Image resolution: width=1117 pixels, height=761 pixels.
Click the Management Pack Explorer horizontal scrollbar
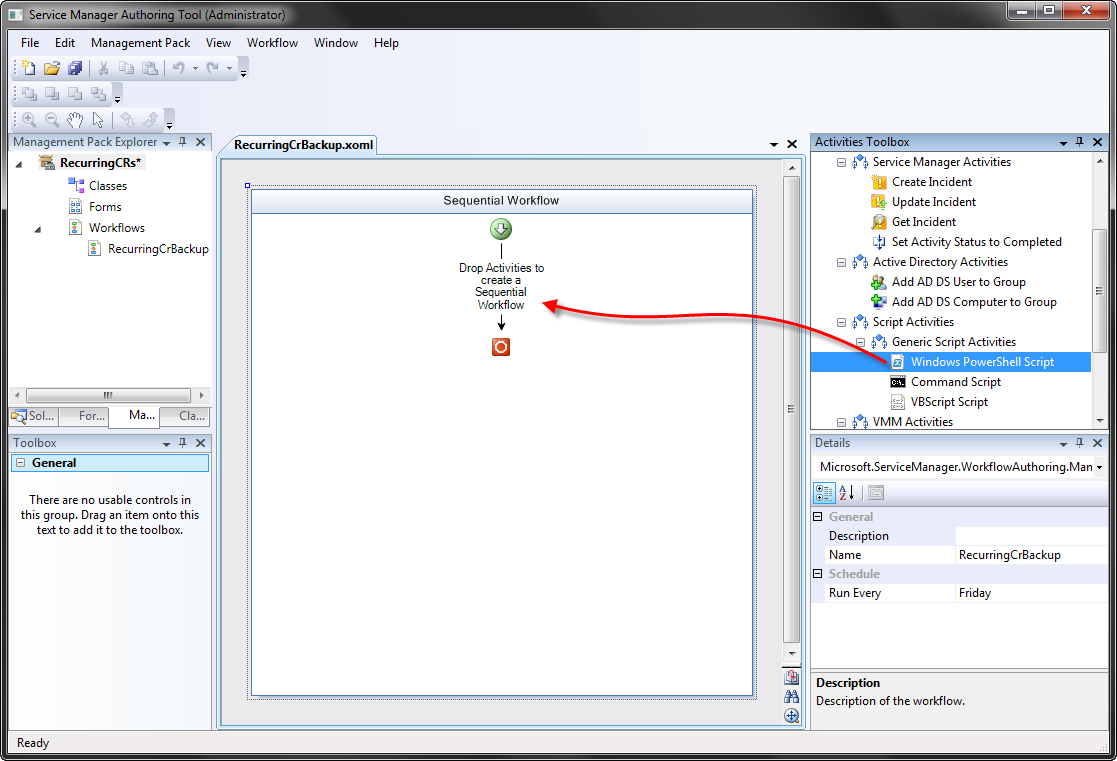108,395
